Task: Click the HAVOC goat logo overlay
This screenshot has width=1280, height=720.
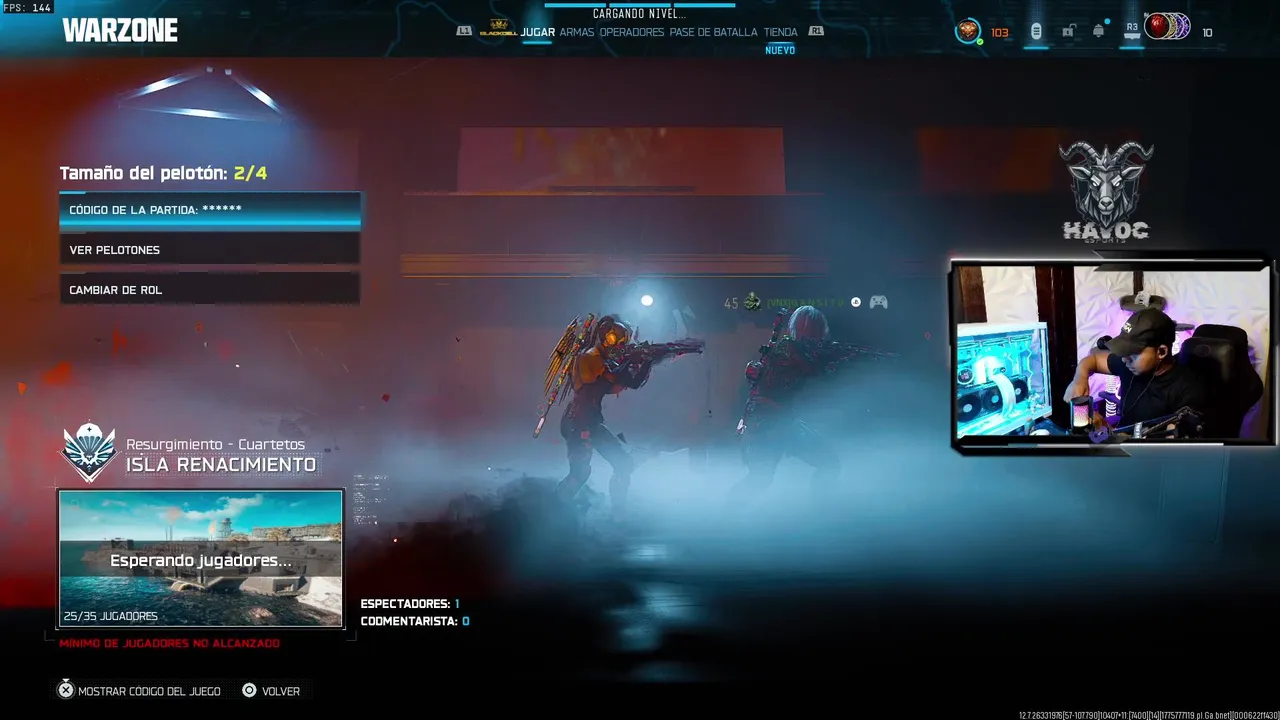Action: click(x=1106, y=191)
